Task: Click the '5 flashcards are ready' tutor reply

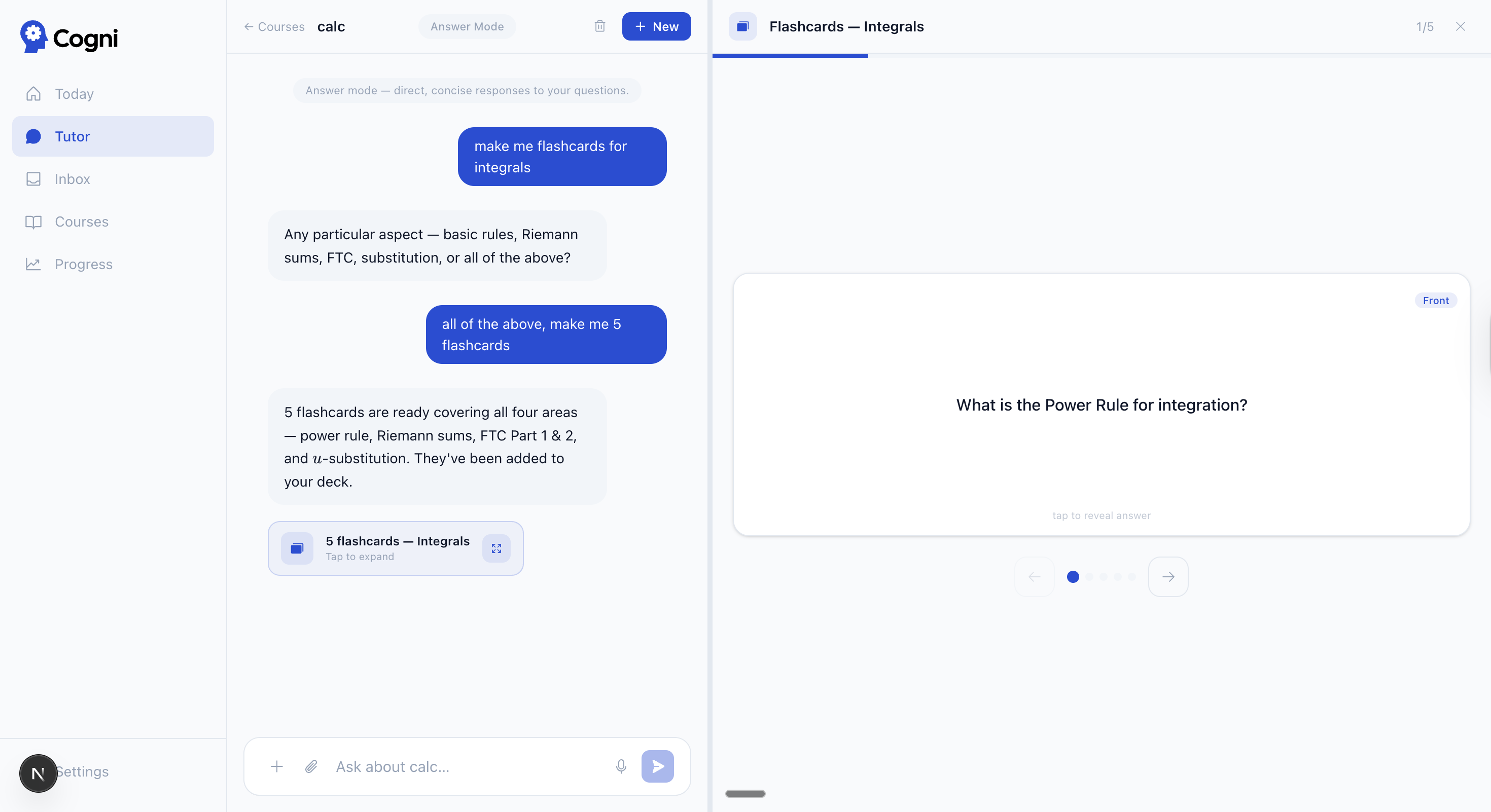Action: [437, 447]
